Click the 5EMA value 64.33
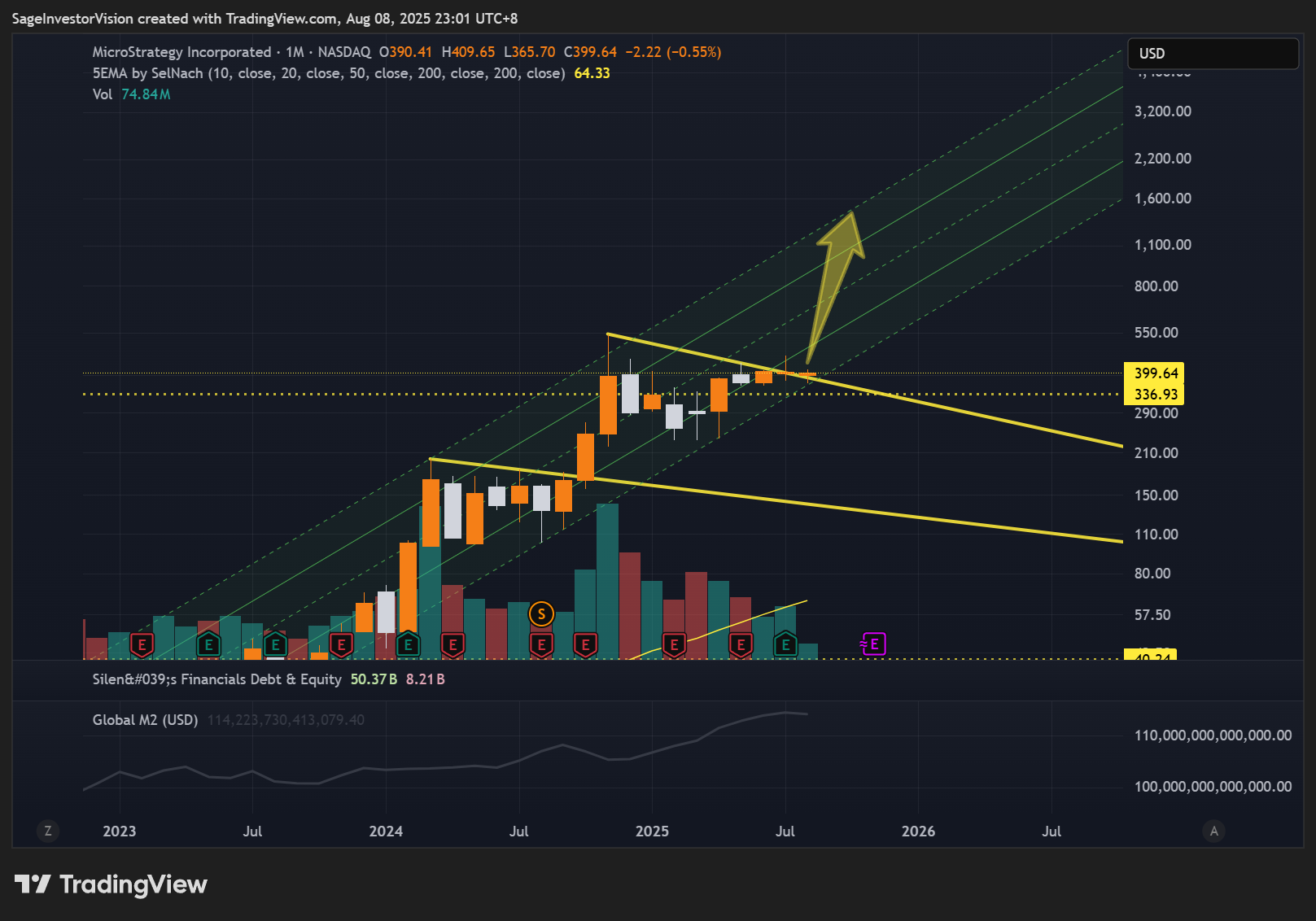The image size is (1316, 921). (x=592, y=73)
